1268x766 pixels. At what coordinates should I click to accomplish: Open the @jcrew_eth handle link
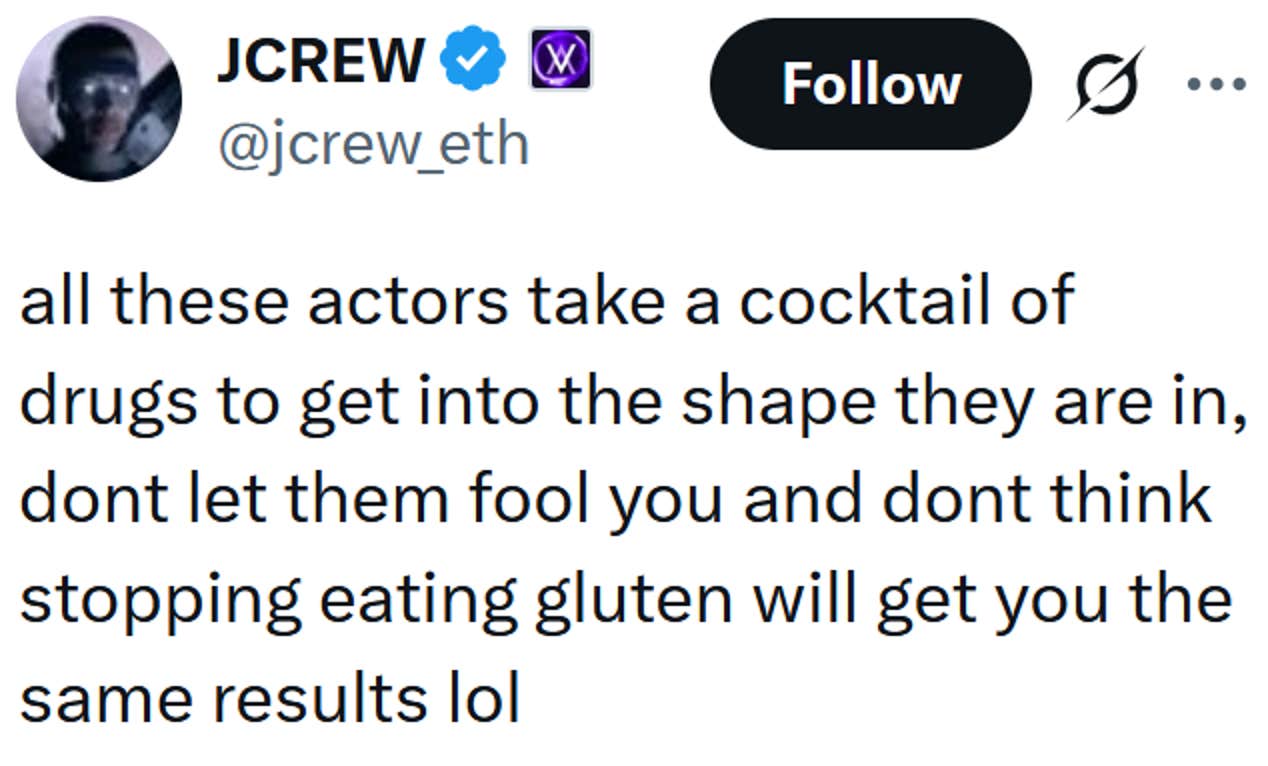[373, 145]
